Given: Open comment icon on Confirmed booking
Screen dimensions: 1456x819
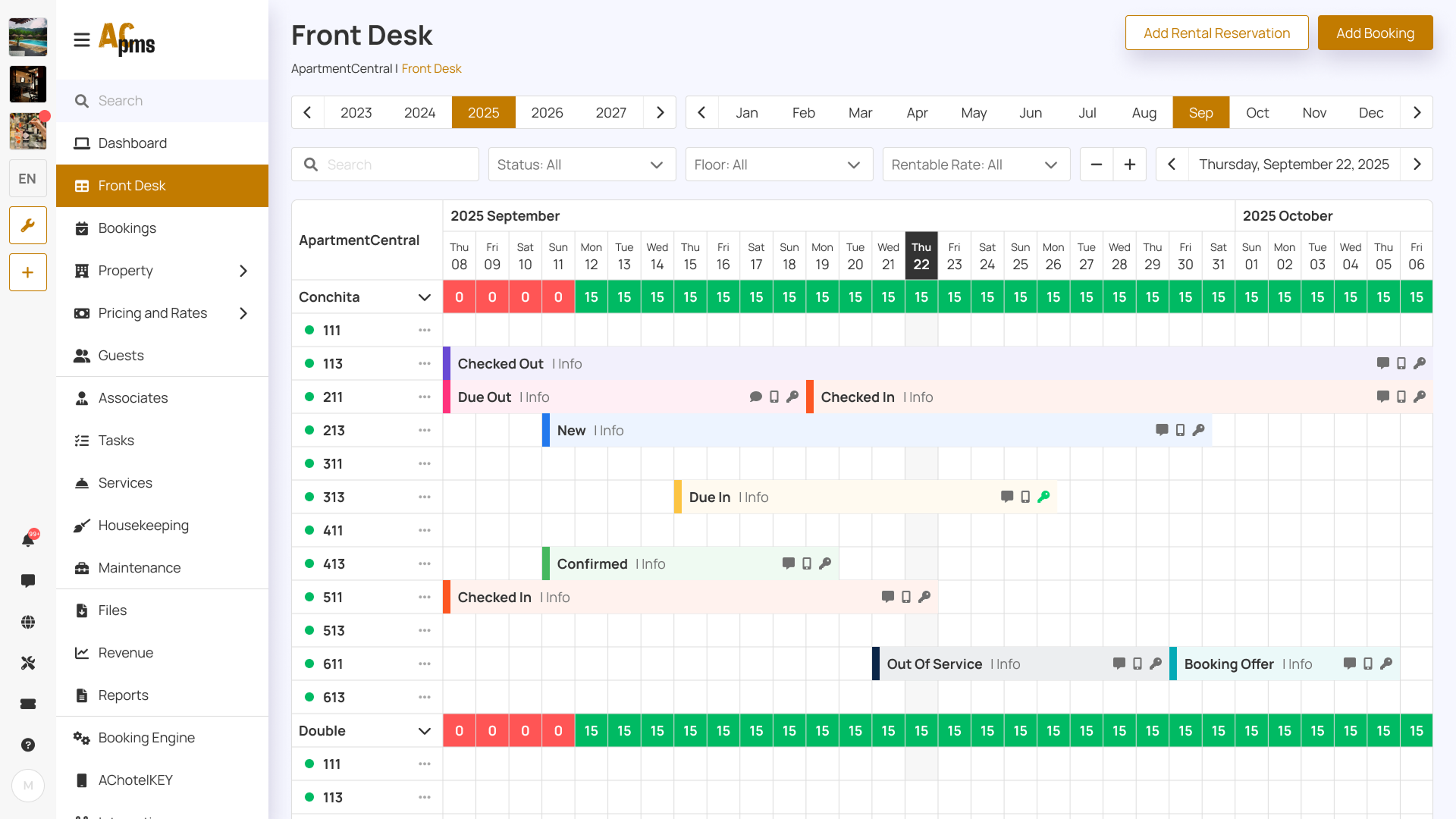Looking at the screenshot, I should [x=789, y=563].
